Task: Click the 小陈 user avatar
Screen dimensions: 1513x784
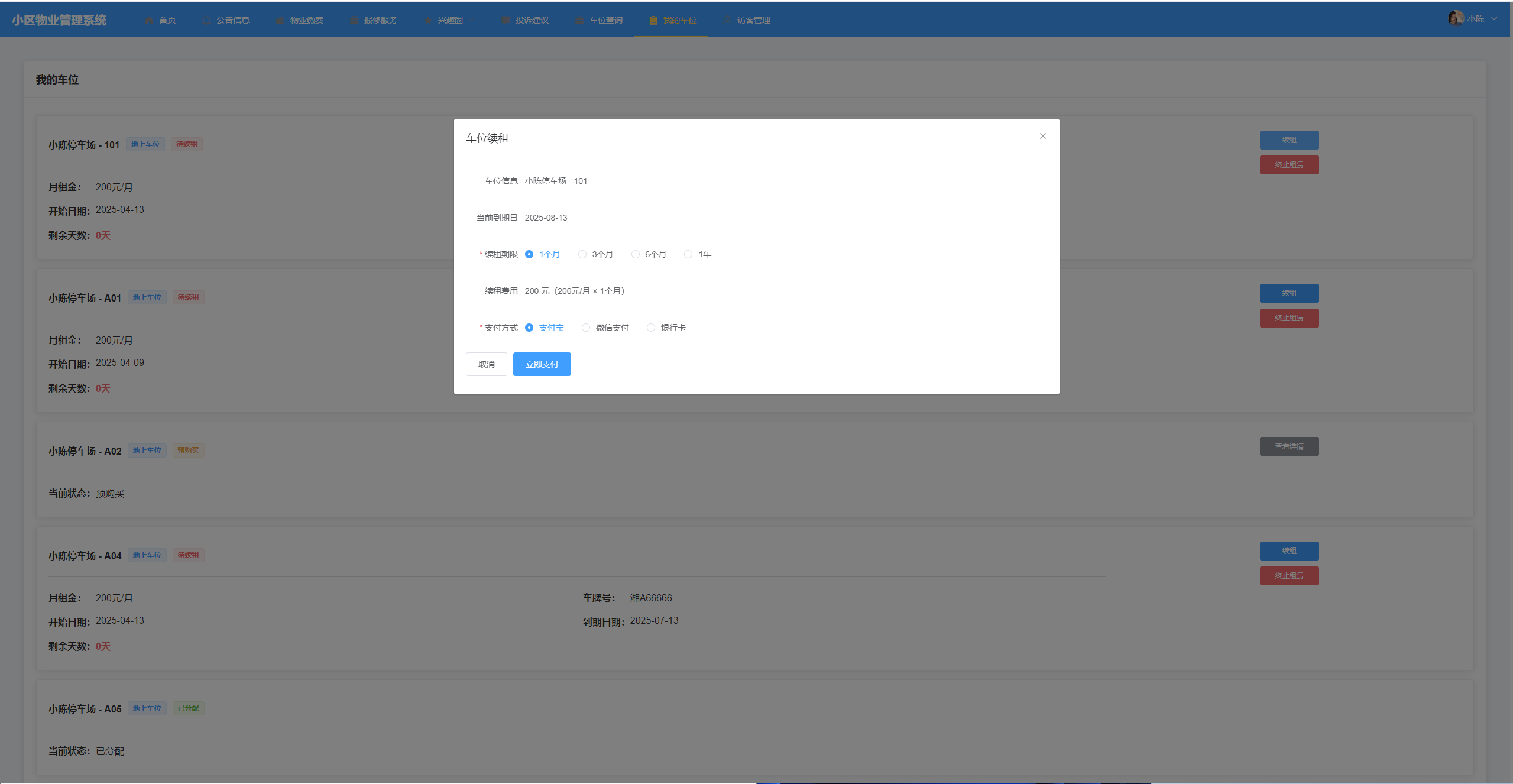Action: pyautogui.click(x=1456, y=18)
